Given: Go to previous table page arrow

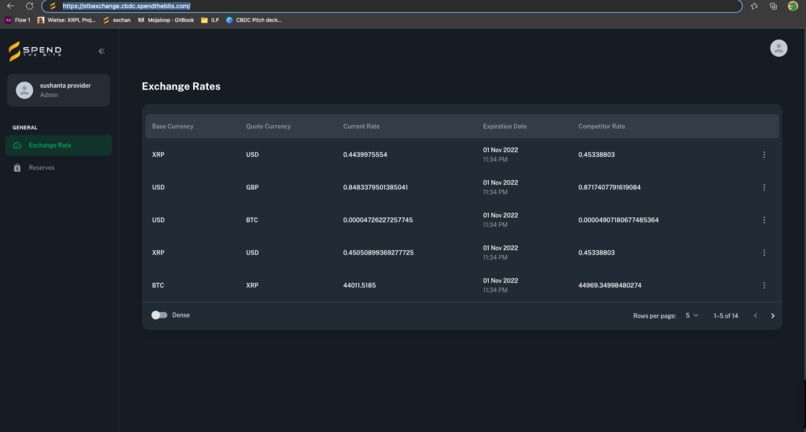Looking at the screenshot, I should point(755,316).
